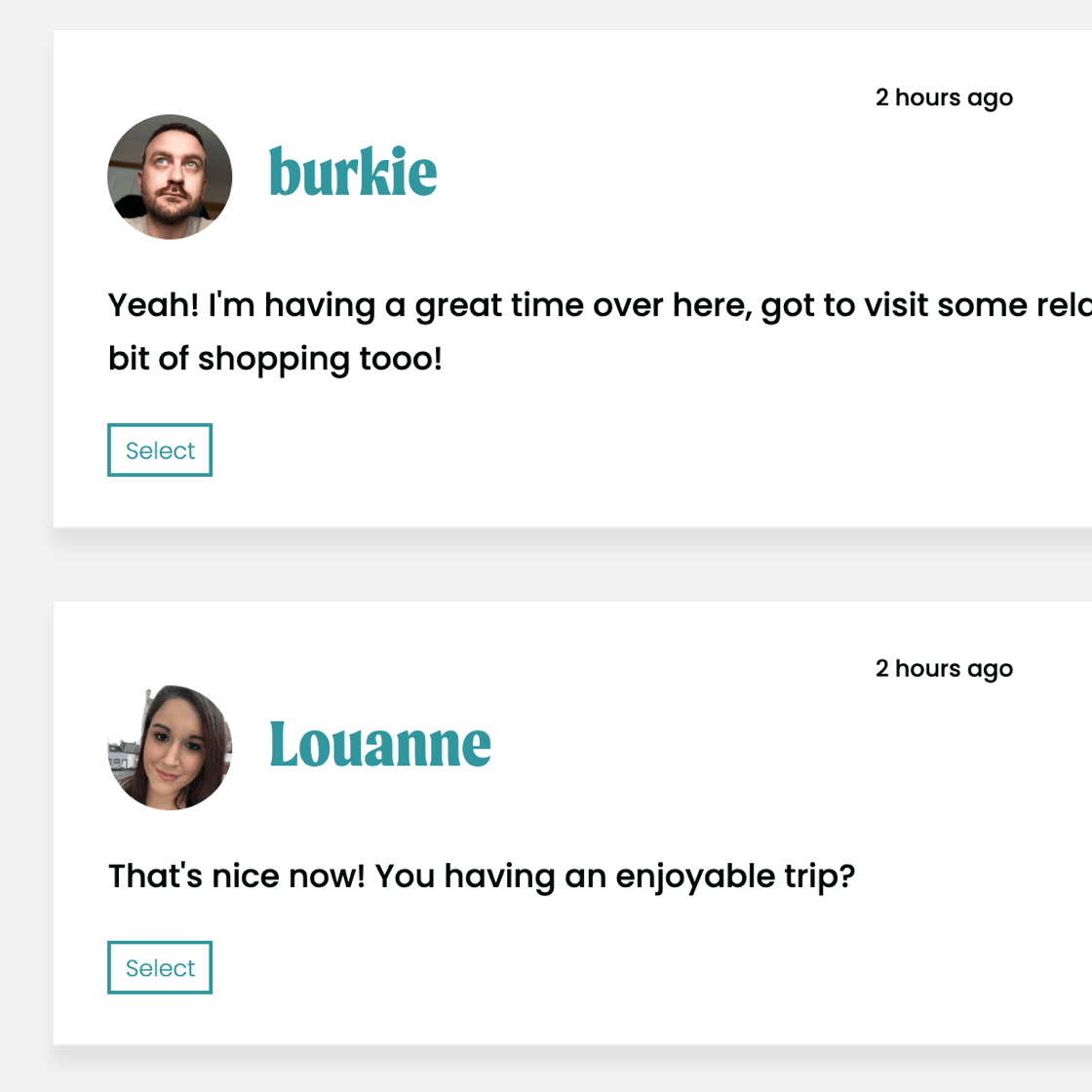The width and height of the screenshot is (1092, 1092).
Task: Click empty white space in burkie's card
Action: [682, 448]
